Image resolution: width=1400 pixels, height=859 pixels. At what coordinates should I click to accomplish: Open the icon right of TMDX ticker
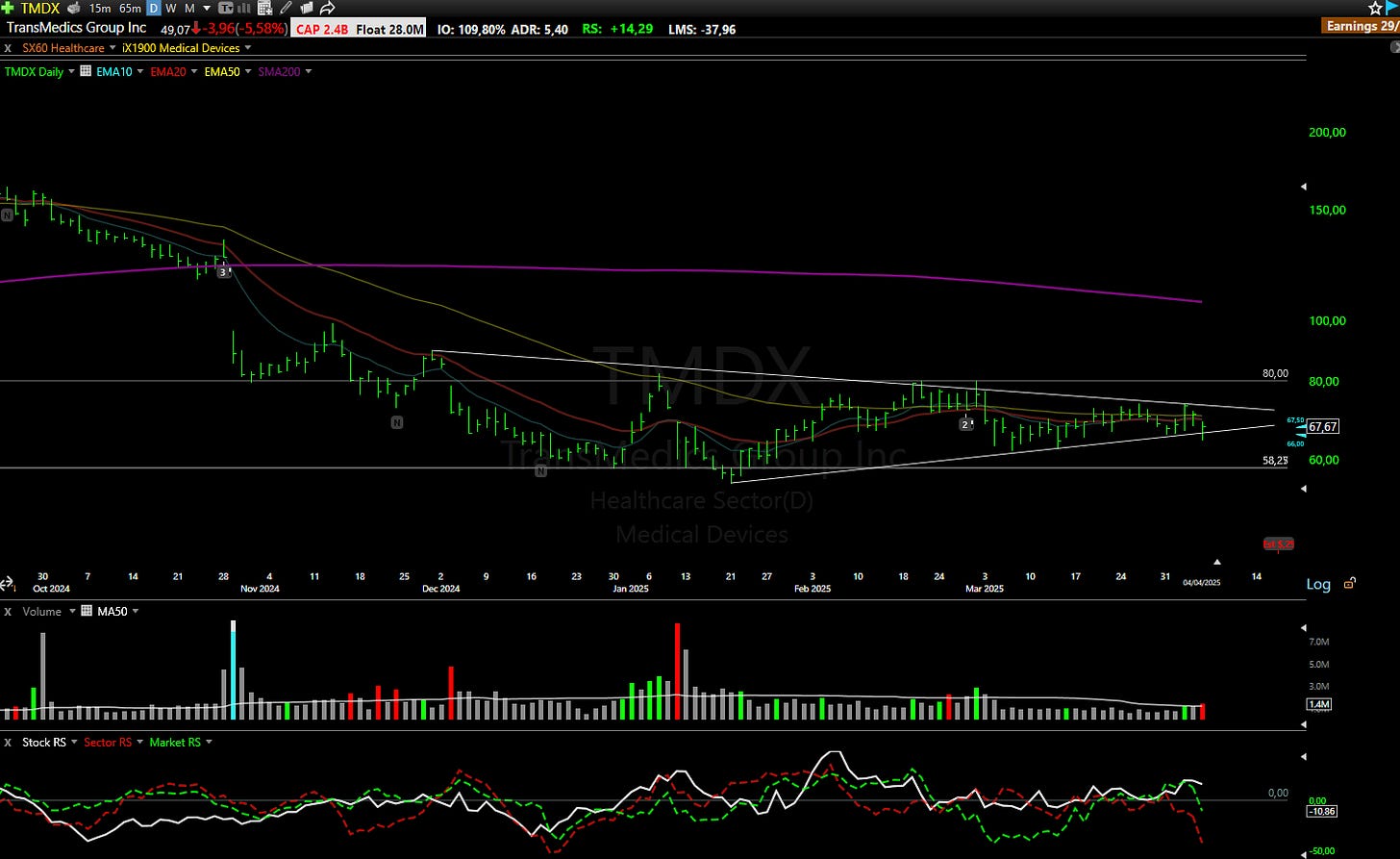pos(73,8)
